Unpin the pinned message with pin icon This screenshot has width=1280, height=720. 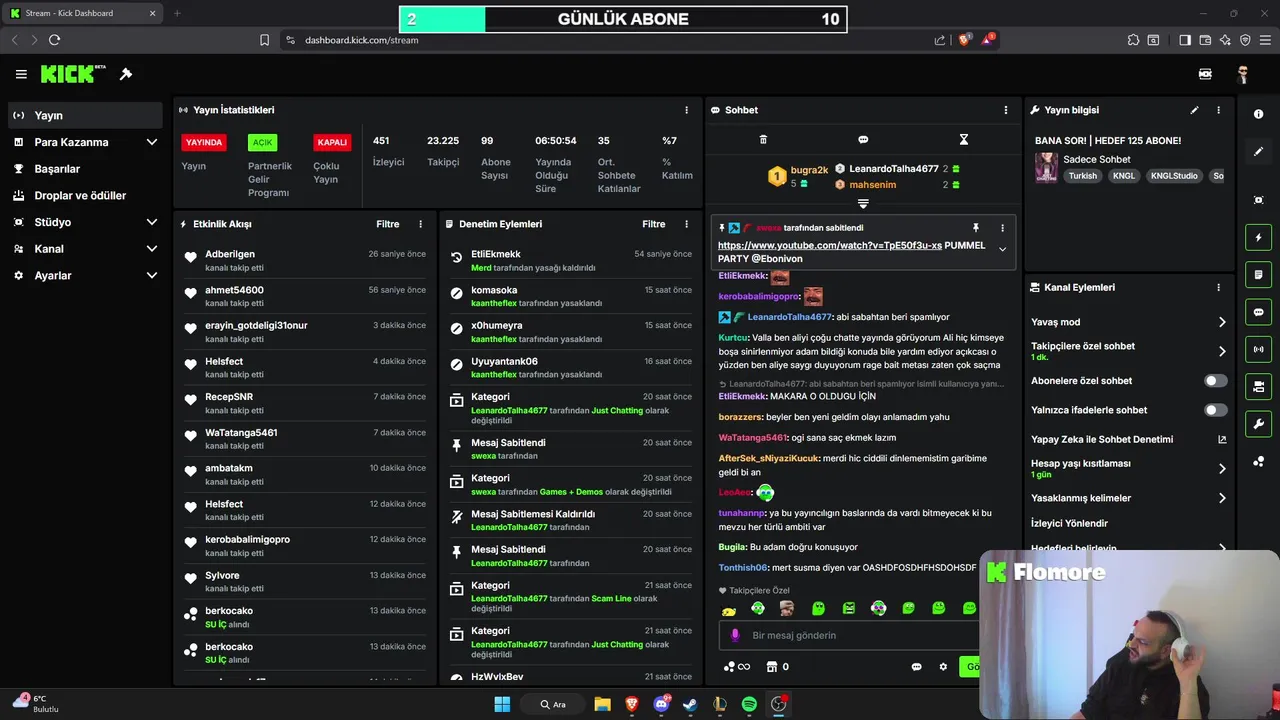[x=975, y=228]
